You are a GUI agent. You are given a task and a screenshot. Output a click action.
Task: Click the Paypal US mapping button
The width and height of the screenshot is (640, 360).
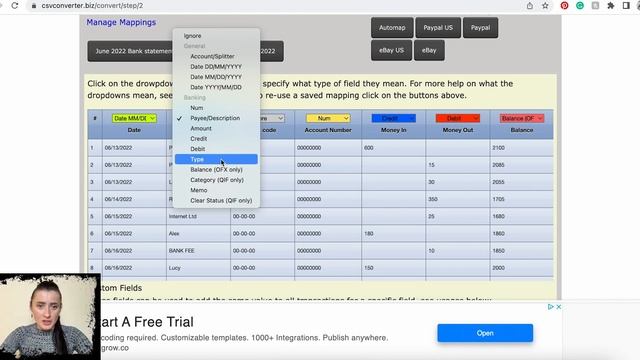pos(438,28)
